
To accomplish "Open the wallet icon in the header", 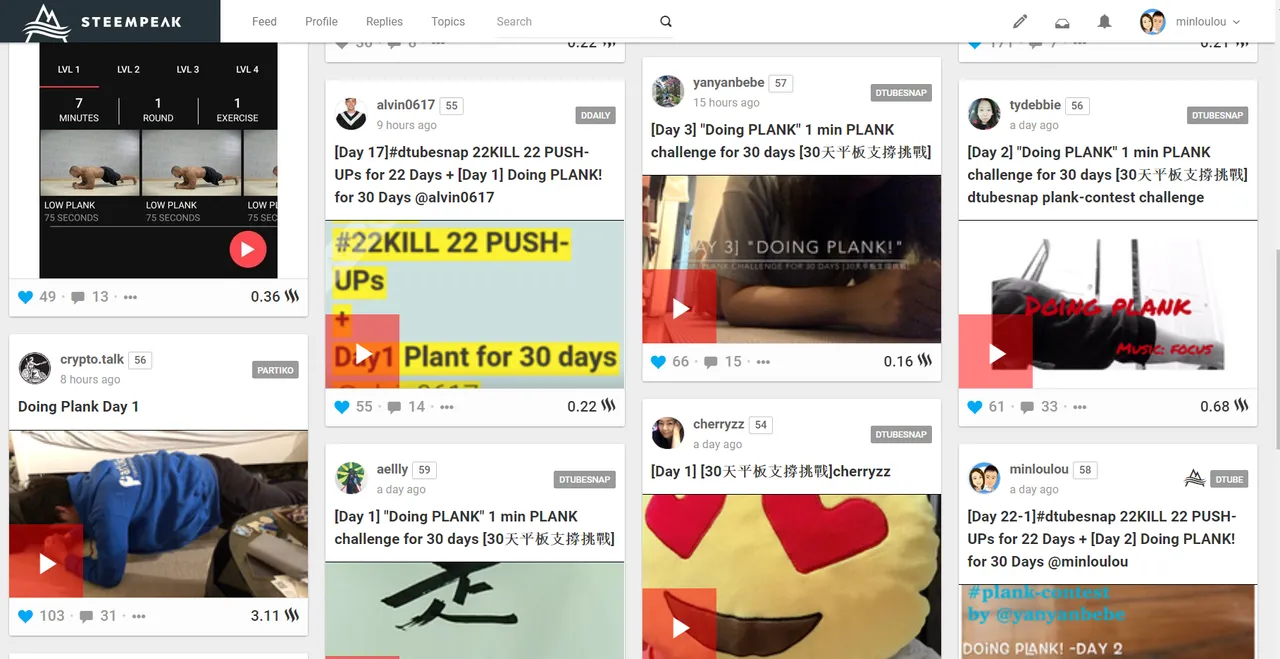I will pos(1062,22).
